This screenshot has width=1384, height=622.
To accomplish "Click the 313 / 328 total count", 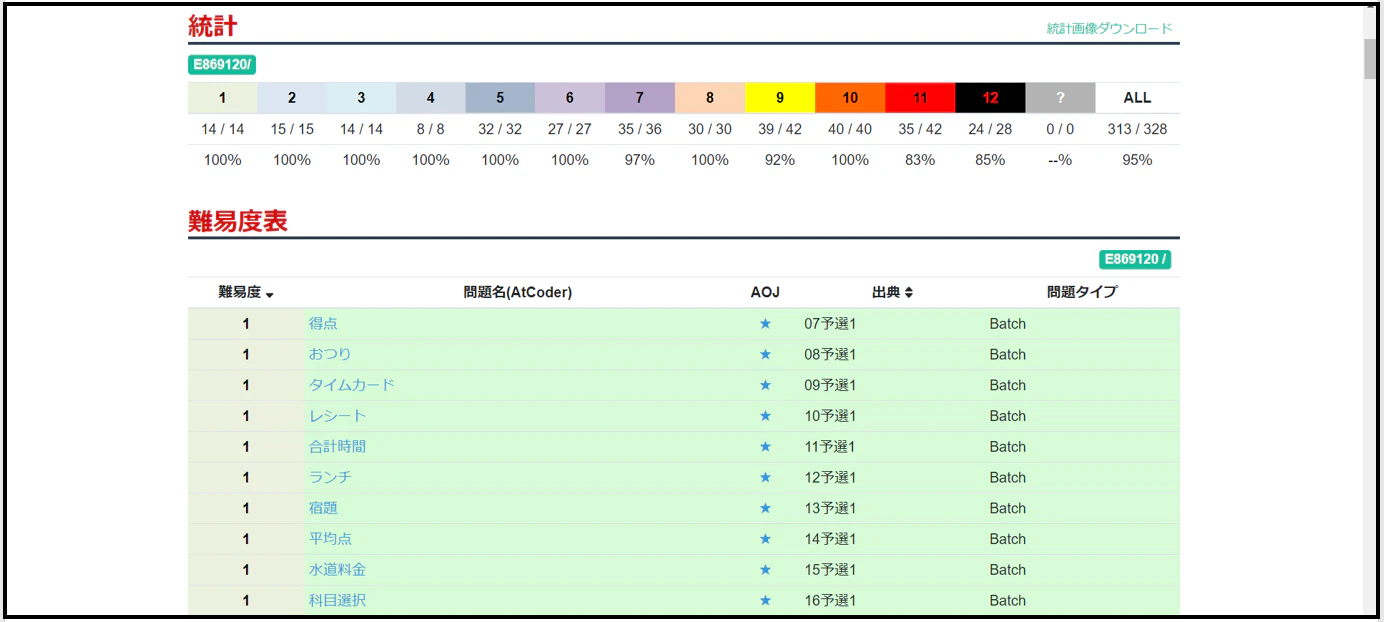I will click(1137, 129).
